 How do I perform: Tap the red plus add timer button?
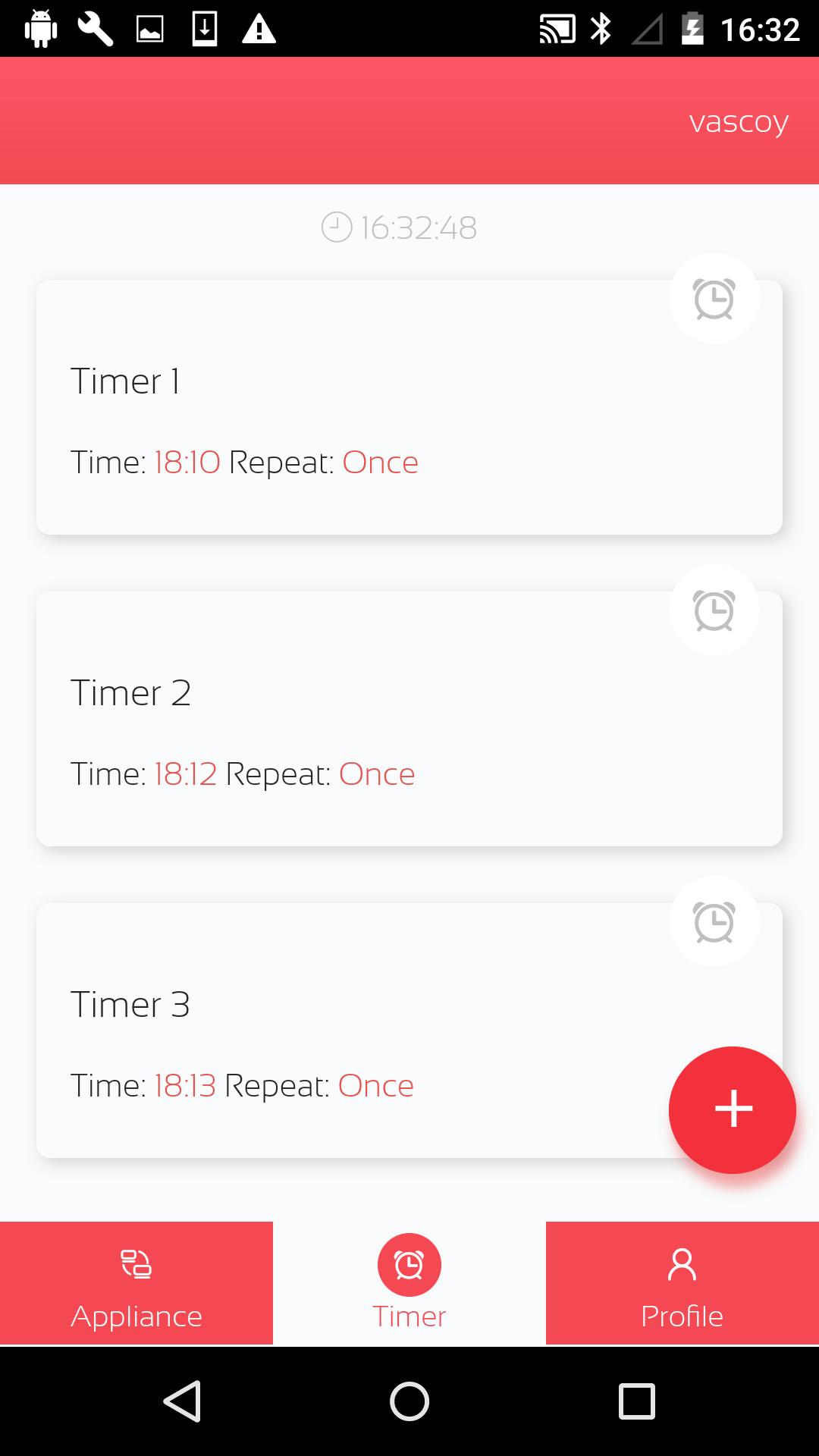pos(733,1109)
